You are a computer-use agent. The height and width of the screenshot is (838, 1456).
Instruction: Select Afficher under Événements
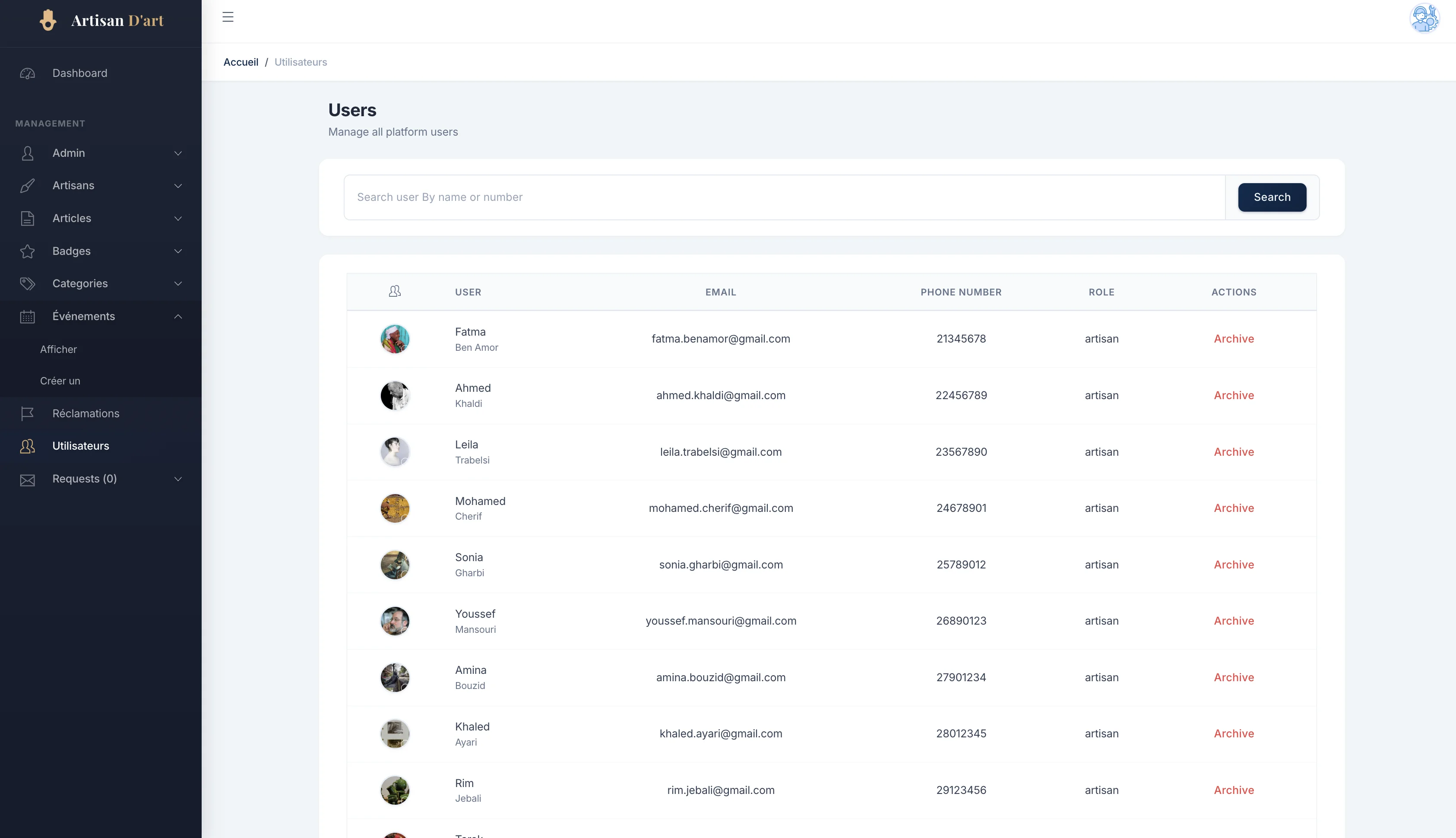tap(58, 349)
